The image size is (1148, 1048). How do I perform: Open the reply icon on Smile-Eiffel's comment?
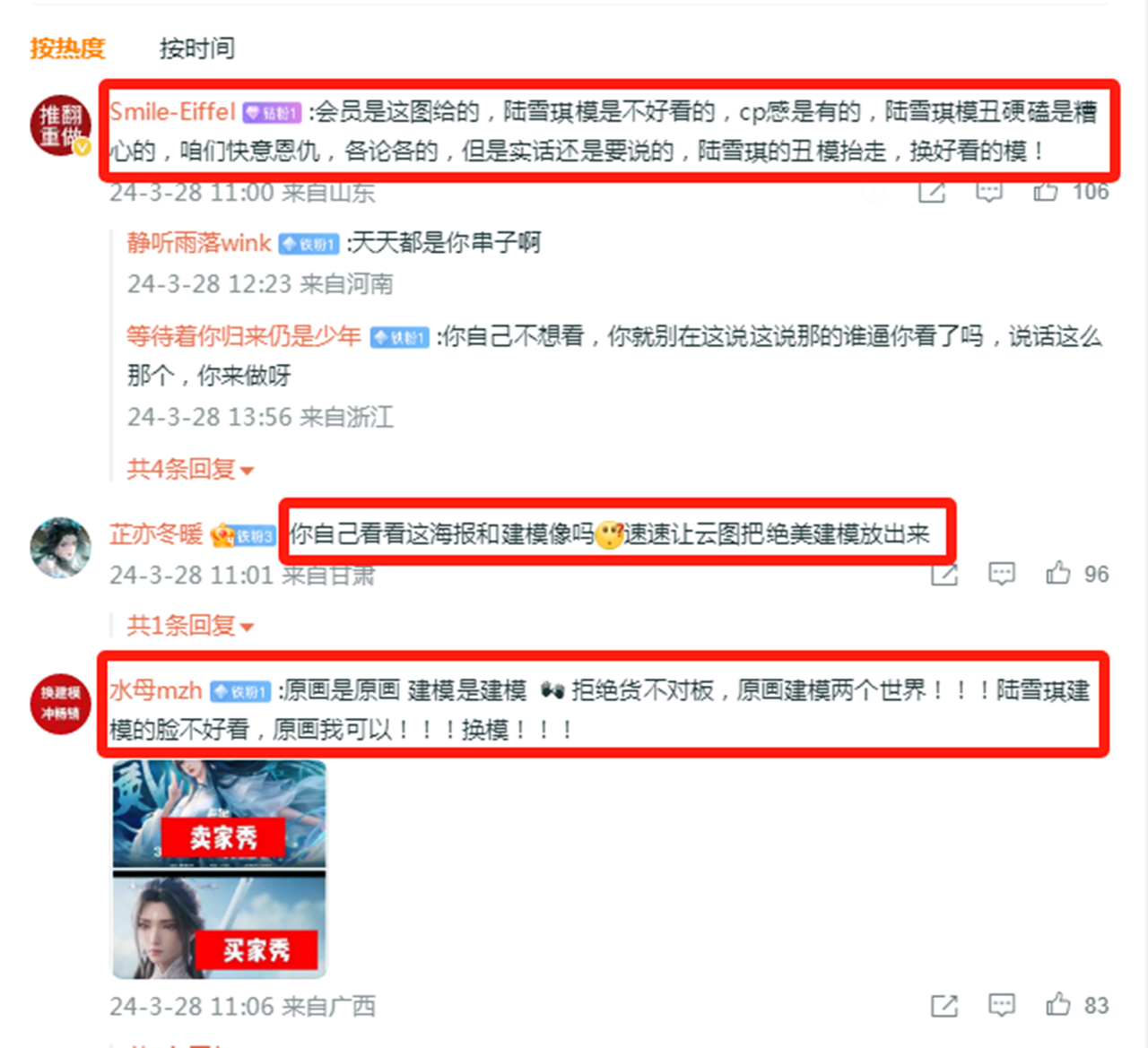coord(988,191)
